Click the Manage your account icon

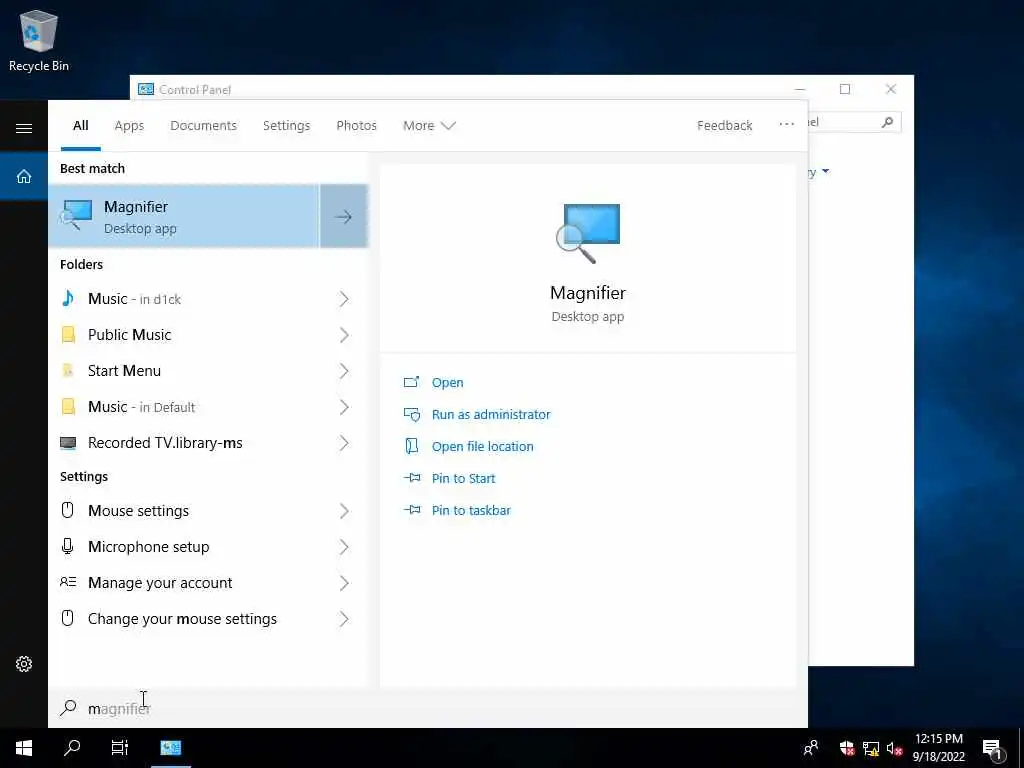click(x=68, y=582)
